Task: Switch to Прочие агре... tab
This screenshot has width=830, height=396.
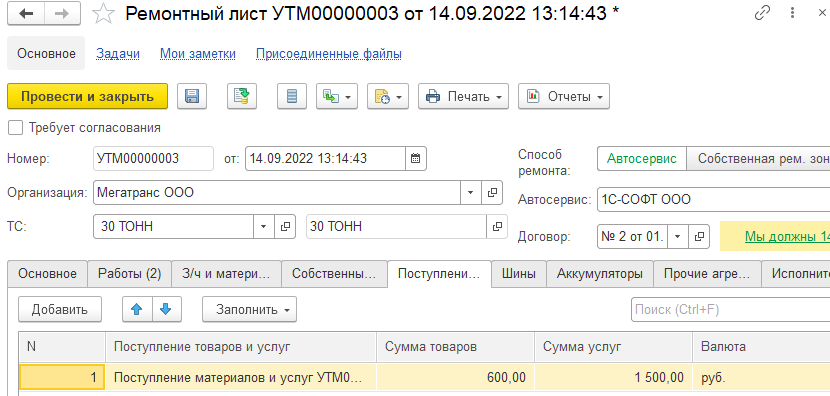Action: pos(707,274)
